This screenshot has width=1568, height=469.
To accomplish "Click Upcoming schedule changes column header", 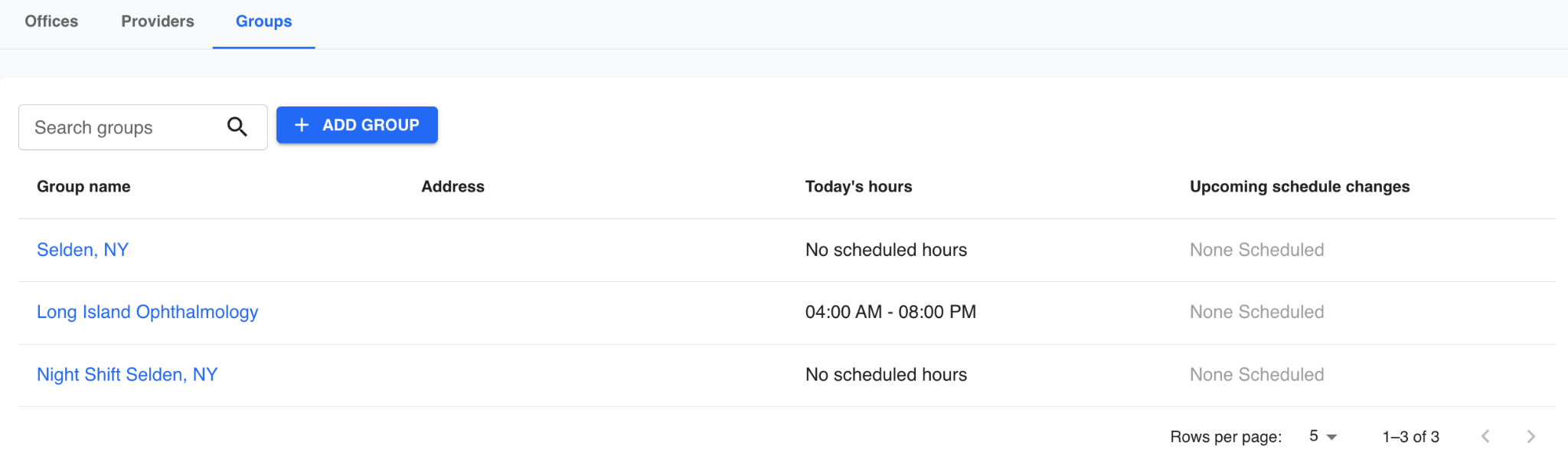I will (1299, 187).
